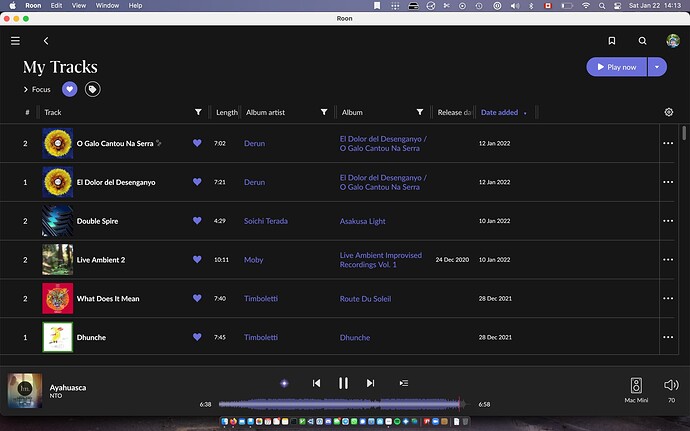This screenshot has height=431, width=690.
Task: Open the Window menu
Action: (107, 6)
